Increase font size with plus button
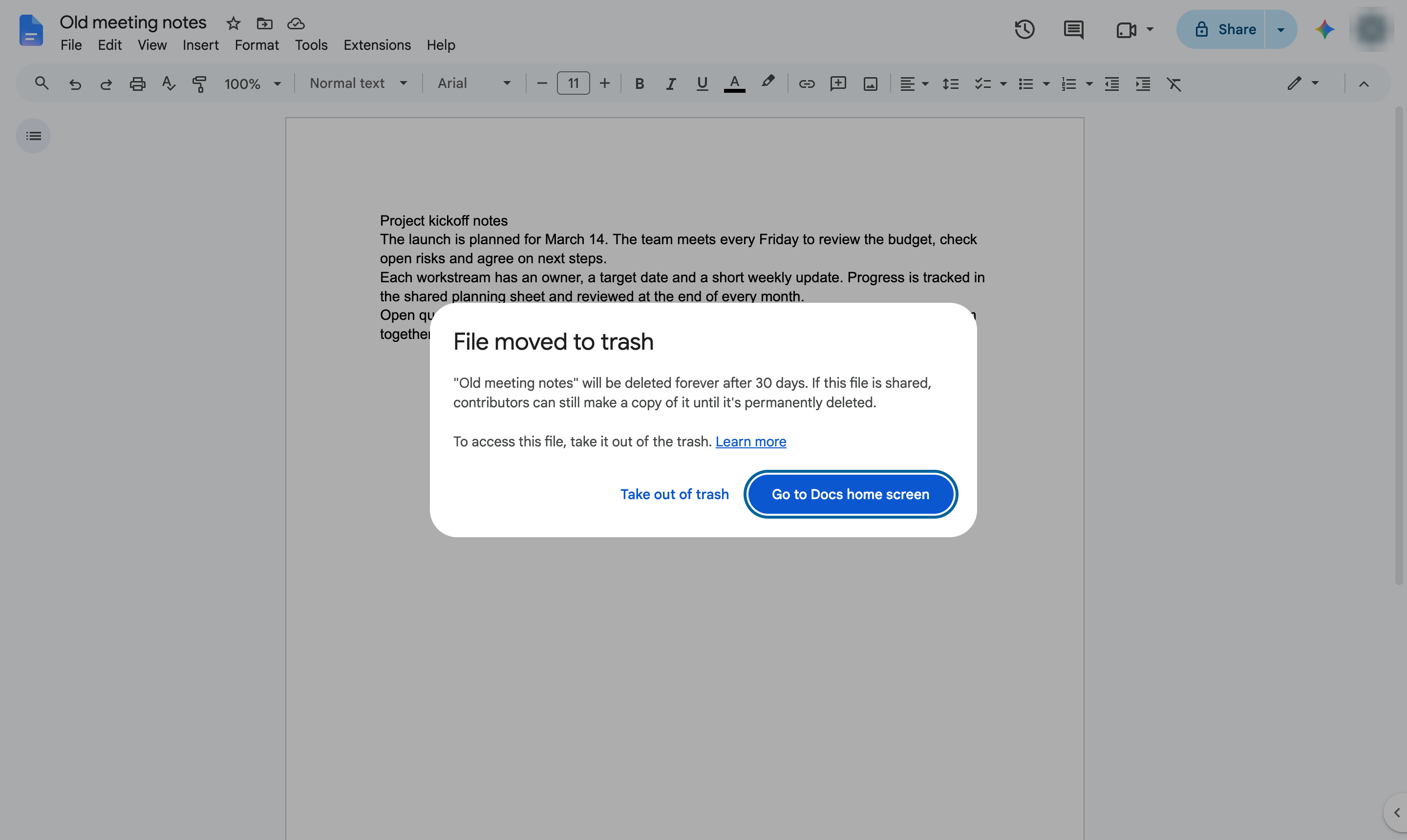 coord(605,84)
